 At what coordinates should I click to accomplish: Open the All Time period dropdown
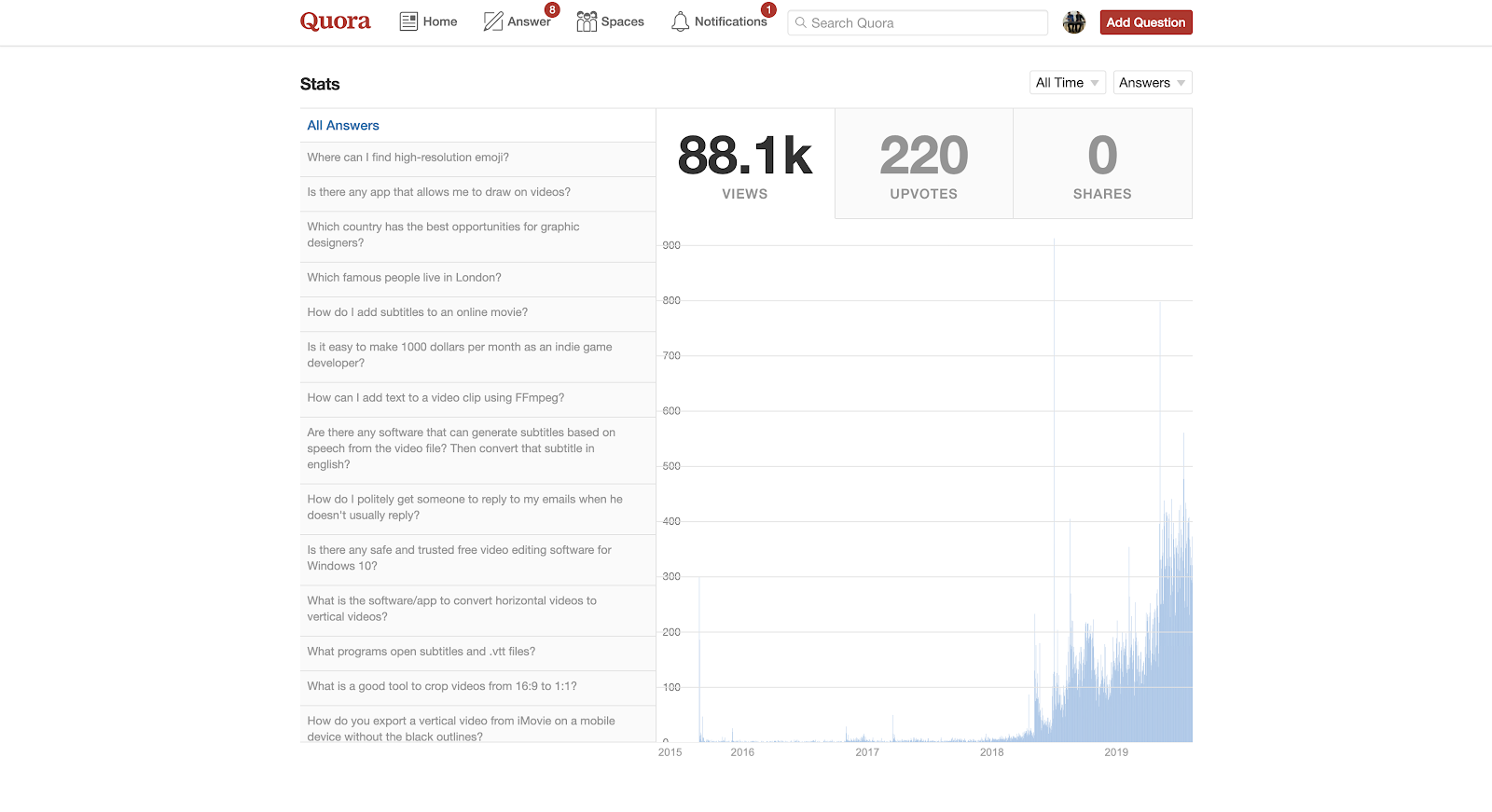click(1068, 83)
